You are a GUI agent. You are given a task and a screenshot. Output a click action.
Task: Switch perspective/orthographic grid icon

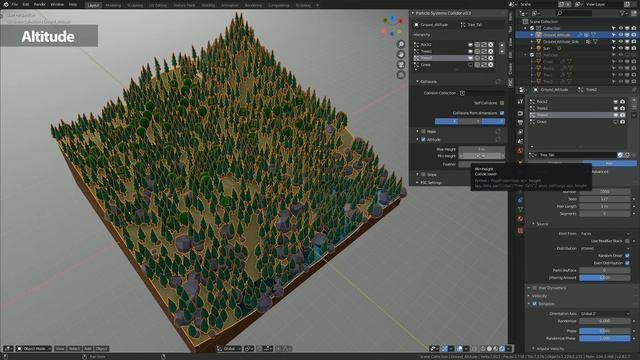[401, 75]
